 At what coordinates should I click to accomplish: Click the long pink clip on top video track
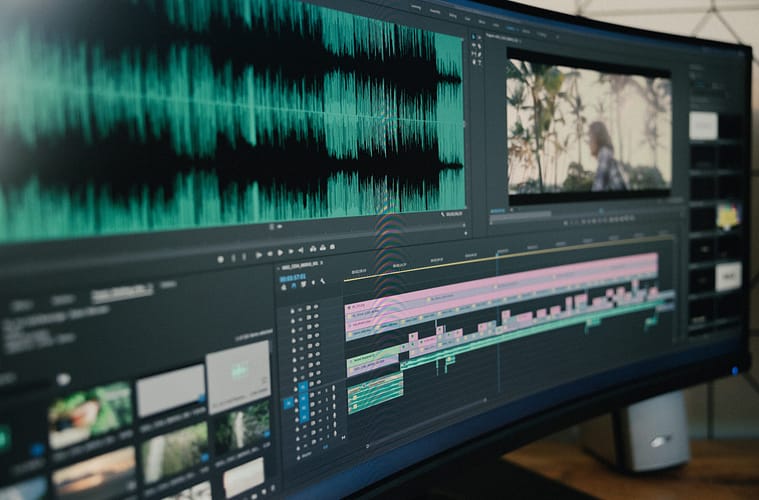(x=500, y=283)
